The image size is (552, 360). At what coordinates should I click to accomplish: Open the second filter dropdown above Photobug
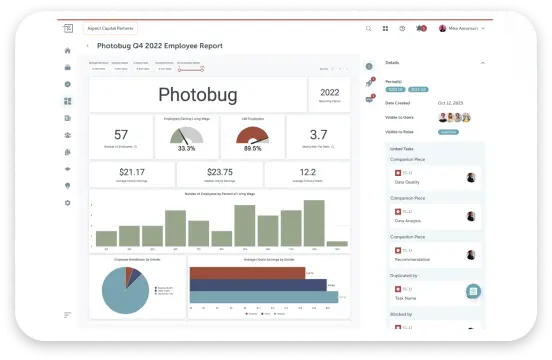(x=120, y=69)
